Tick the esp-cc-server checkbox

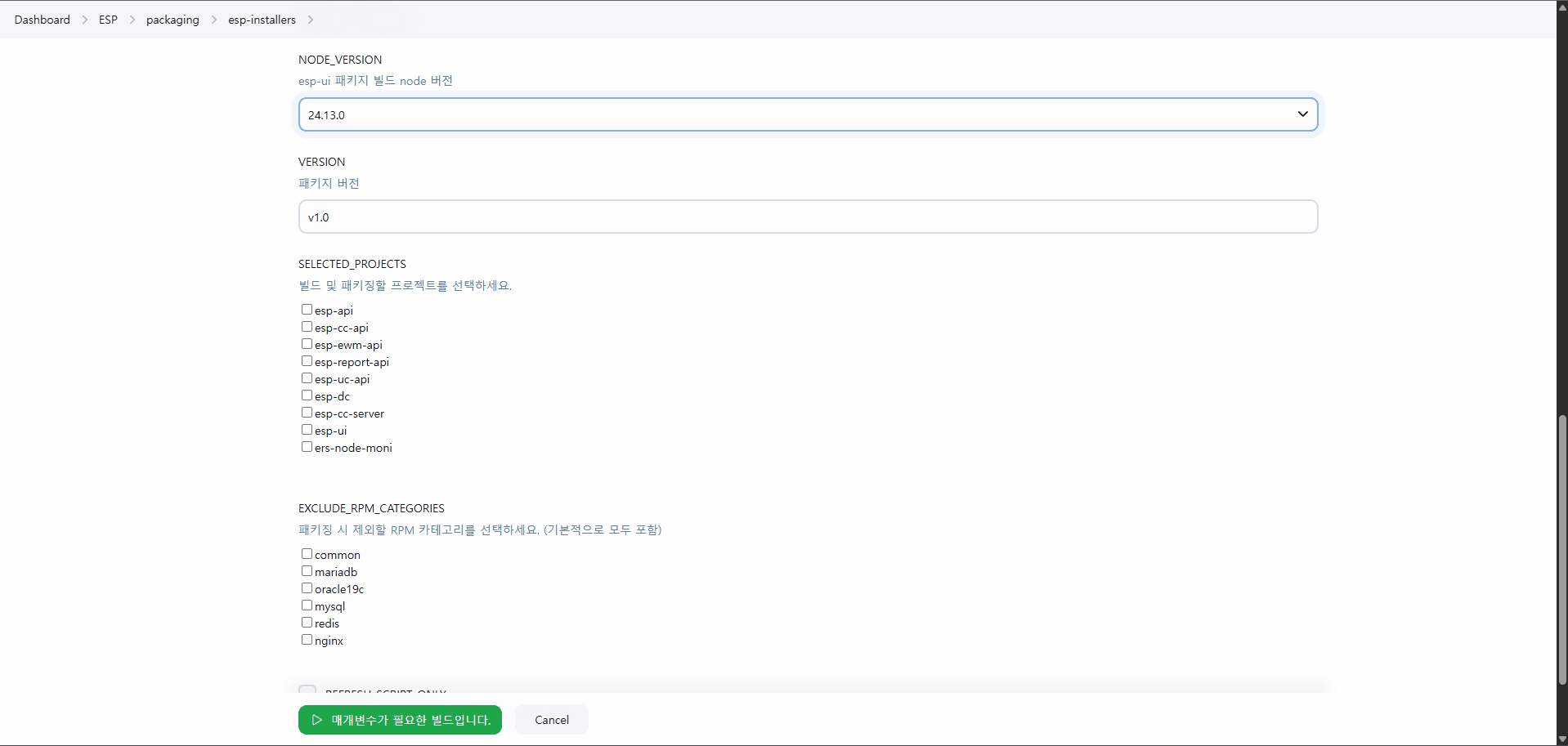click(x=307, y=413)
